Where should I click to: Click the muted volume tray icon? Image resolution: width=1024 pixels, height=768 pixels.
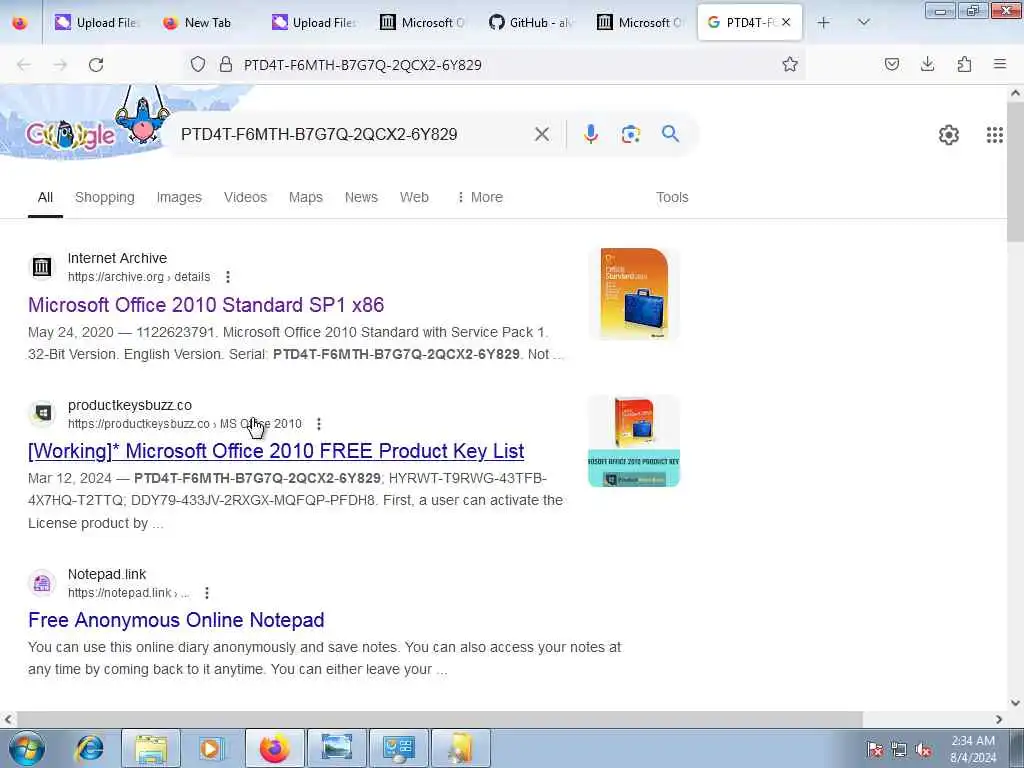click(x=923, y=750)
